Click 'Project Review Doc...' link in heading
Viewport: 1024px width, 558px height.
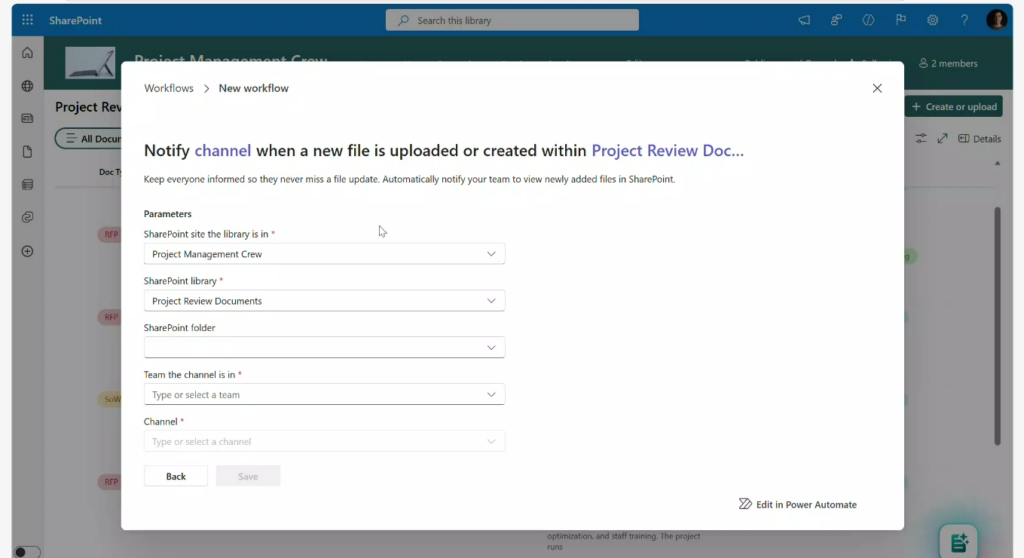pyautogui.click(x=667, y=150)
